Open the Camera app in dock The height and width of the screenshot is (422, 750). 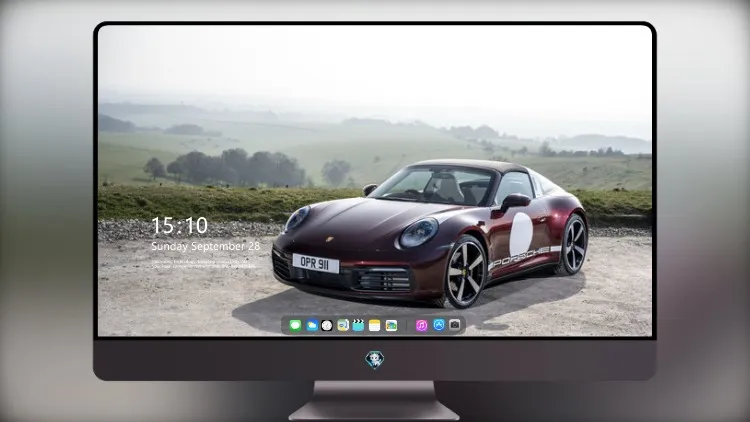point(455,325)
